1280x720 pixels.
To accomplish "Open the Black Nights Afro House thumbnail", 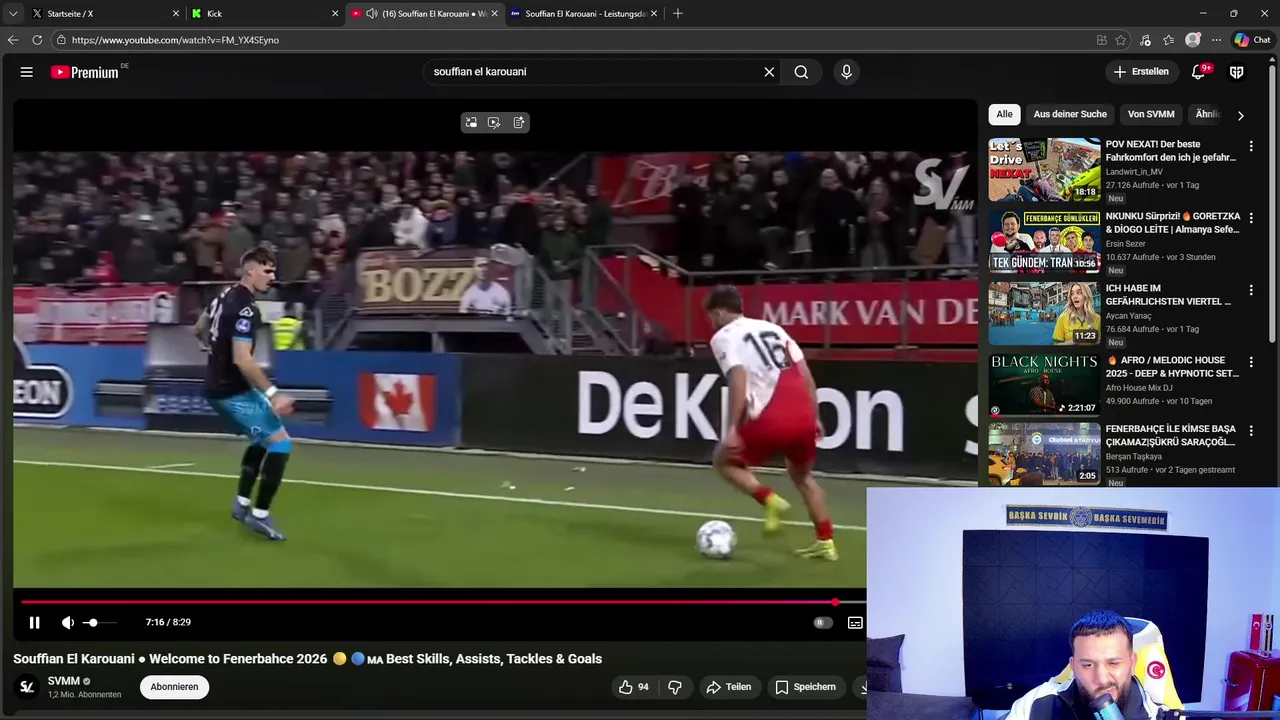I will tap(1044, 385).
